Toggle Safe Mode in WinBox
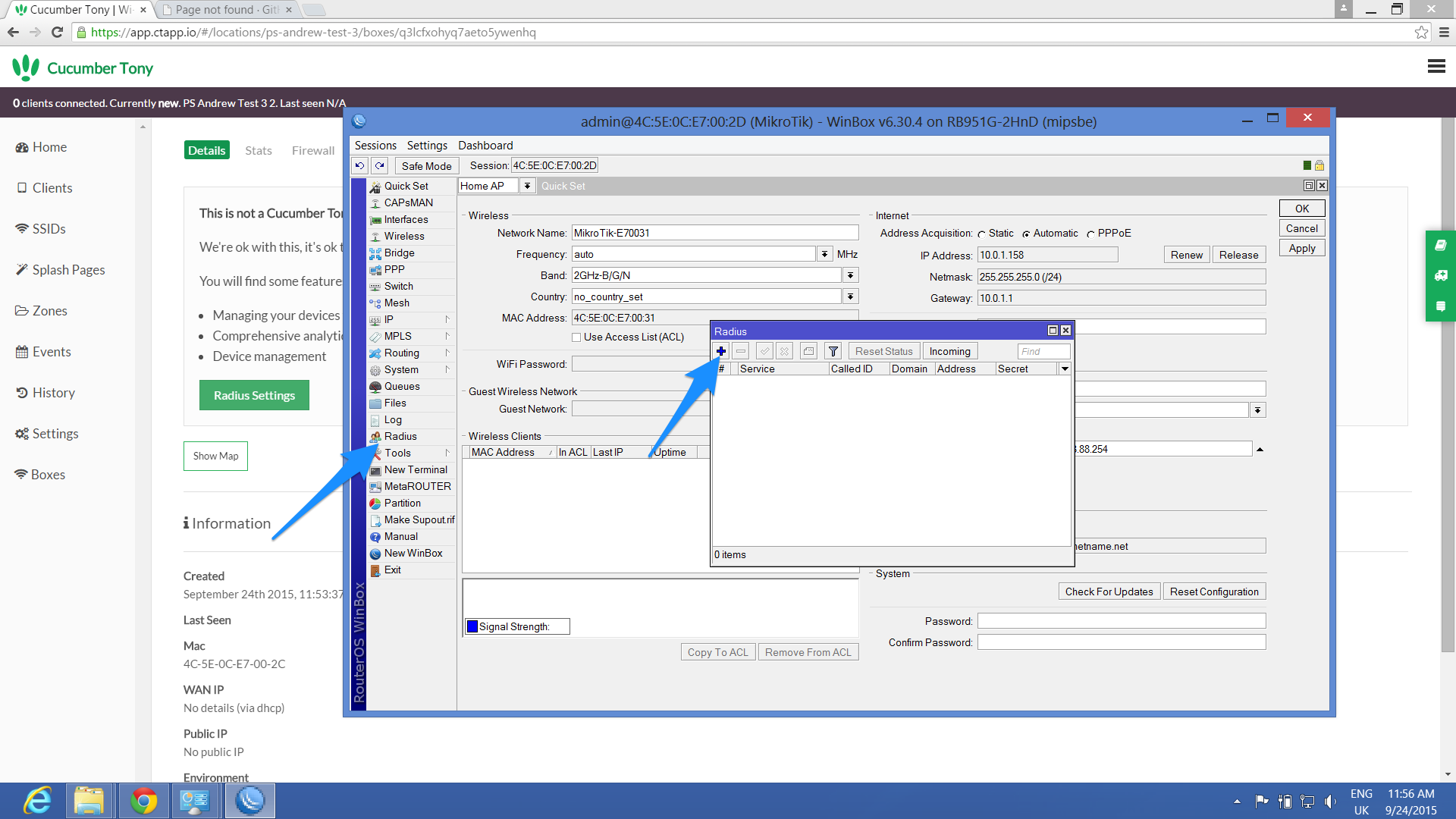The image size is (1456, 819). pos(426,166)
